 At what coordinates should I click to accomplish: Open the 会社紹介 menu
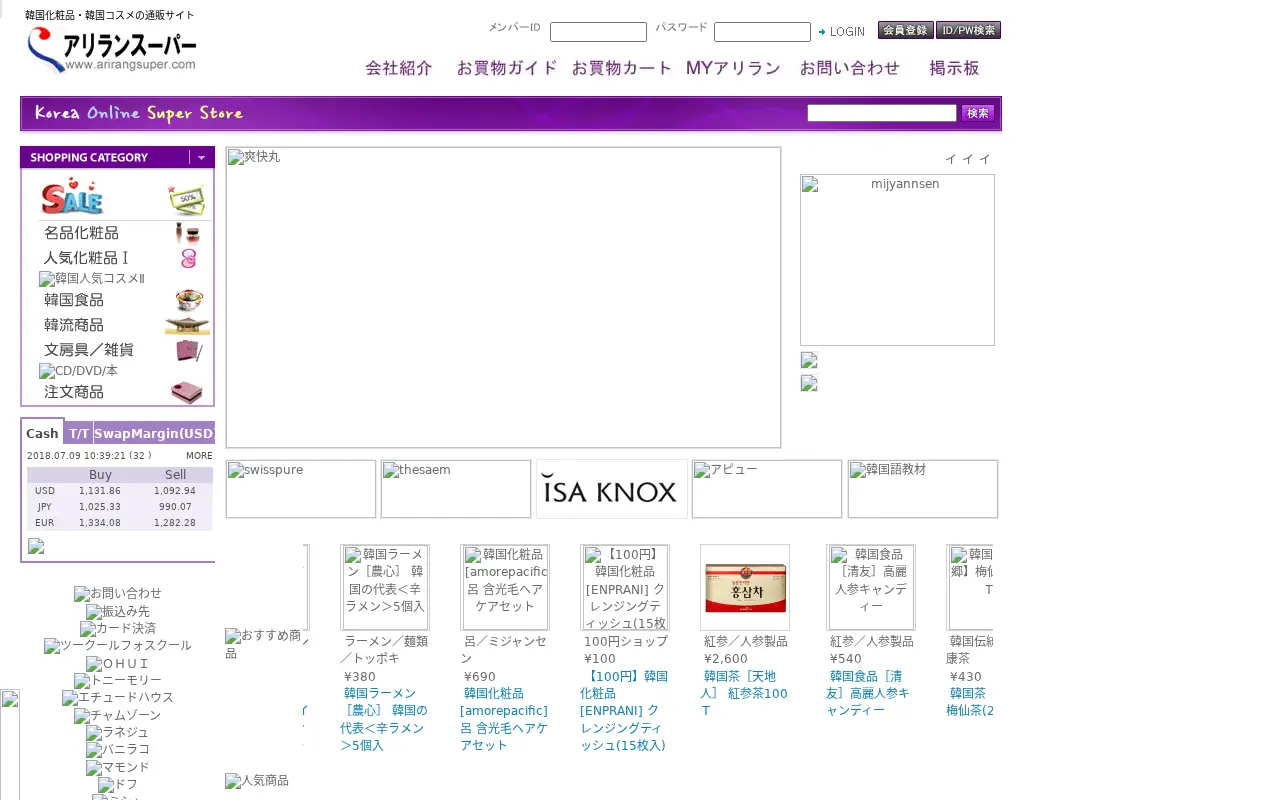click(399, 68)
